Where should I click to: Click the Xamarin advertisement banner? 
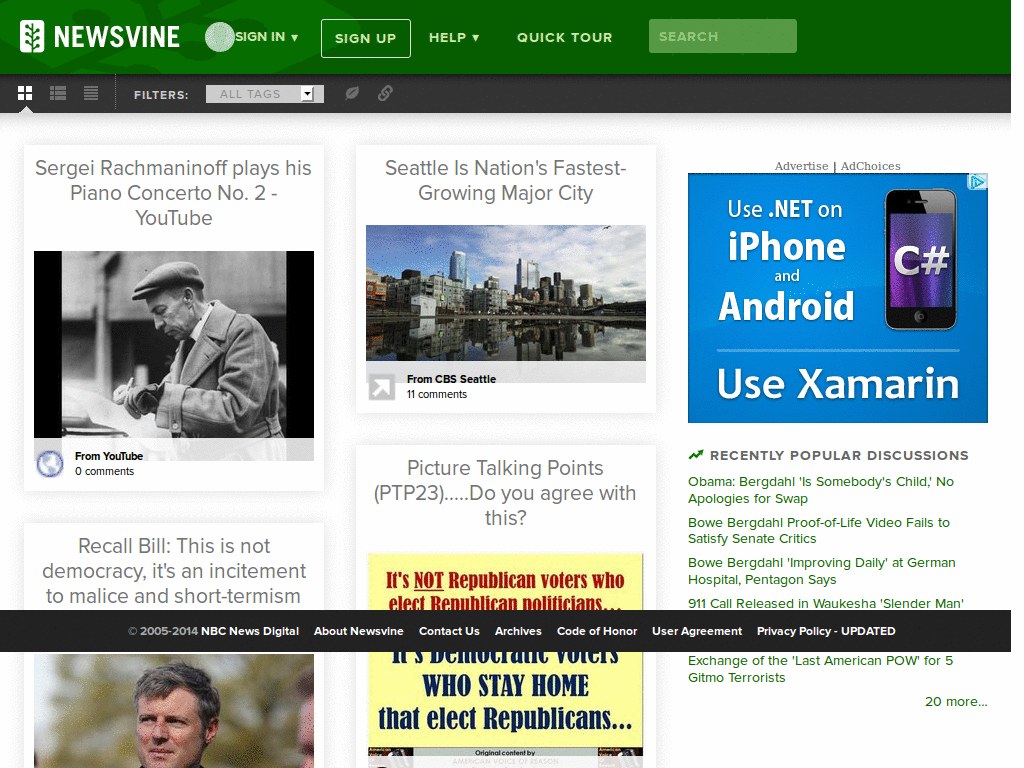click(838, 298)
